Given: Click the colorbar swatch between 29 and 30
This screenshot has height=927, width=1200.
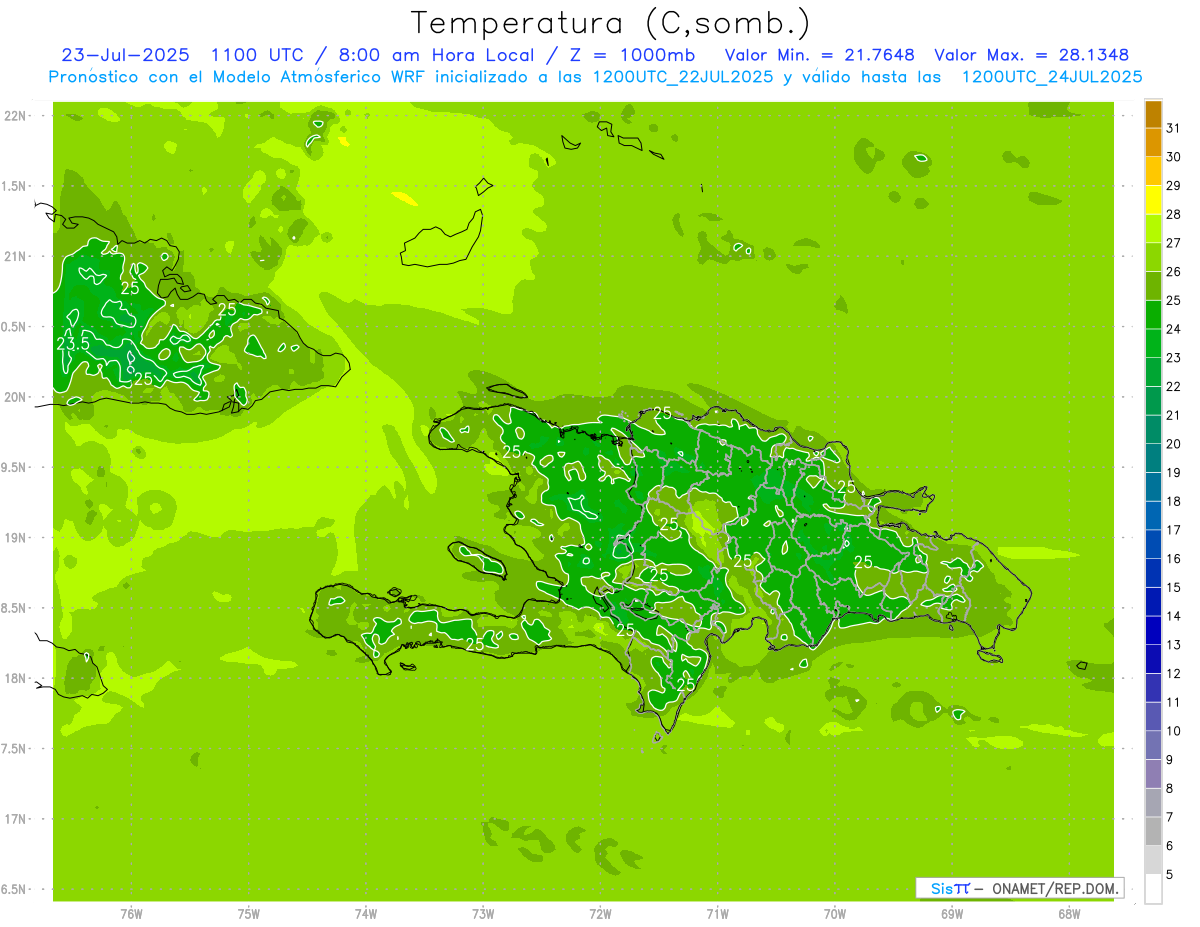Looking at the screenshot, I should point(1153,171).
